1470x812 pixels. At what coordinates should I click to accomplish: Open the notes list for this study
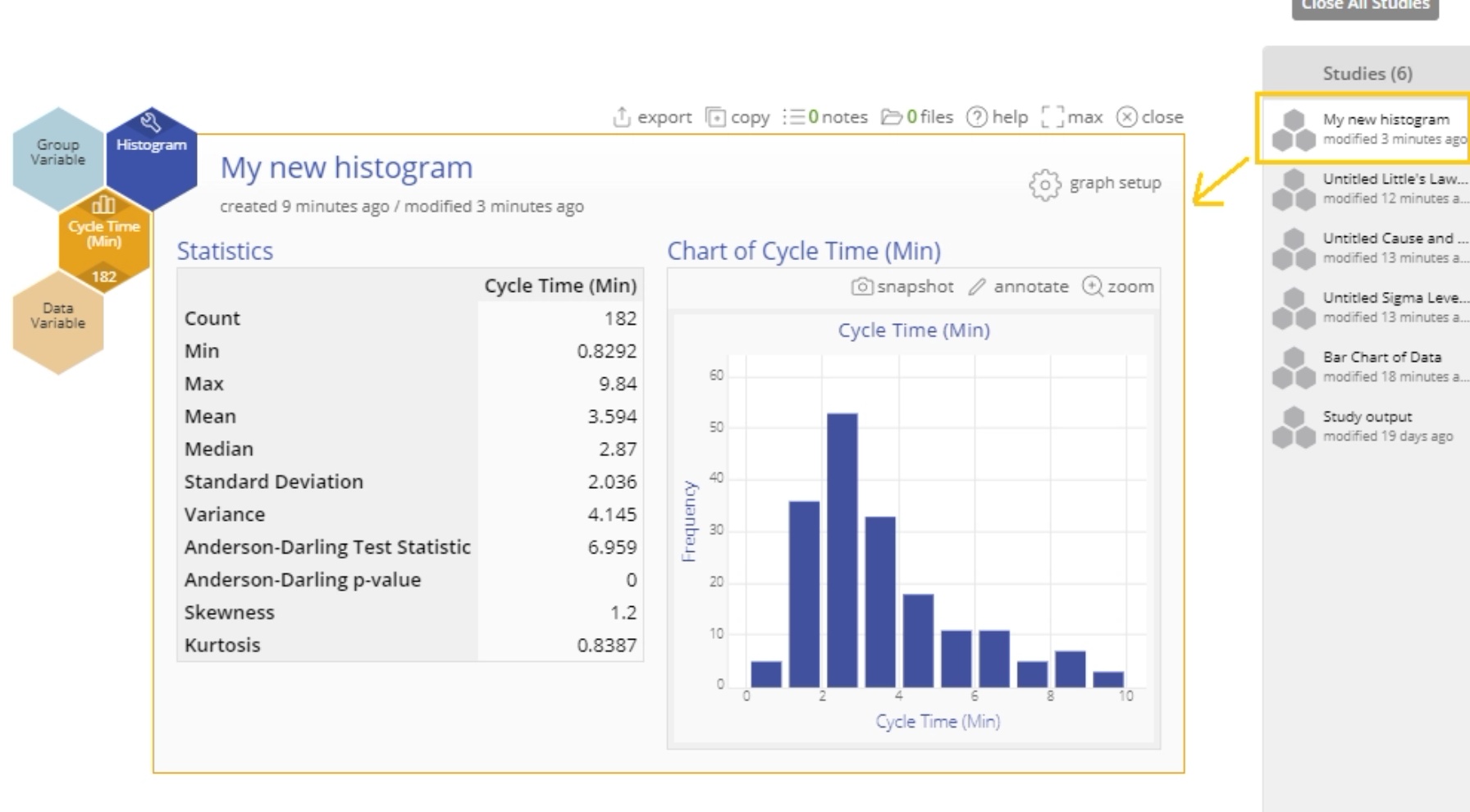pyautogui.click(x=794, y=117)
